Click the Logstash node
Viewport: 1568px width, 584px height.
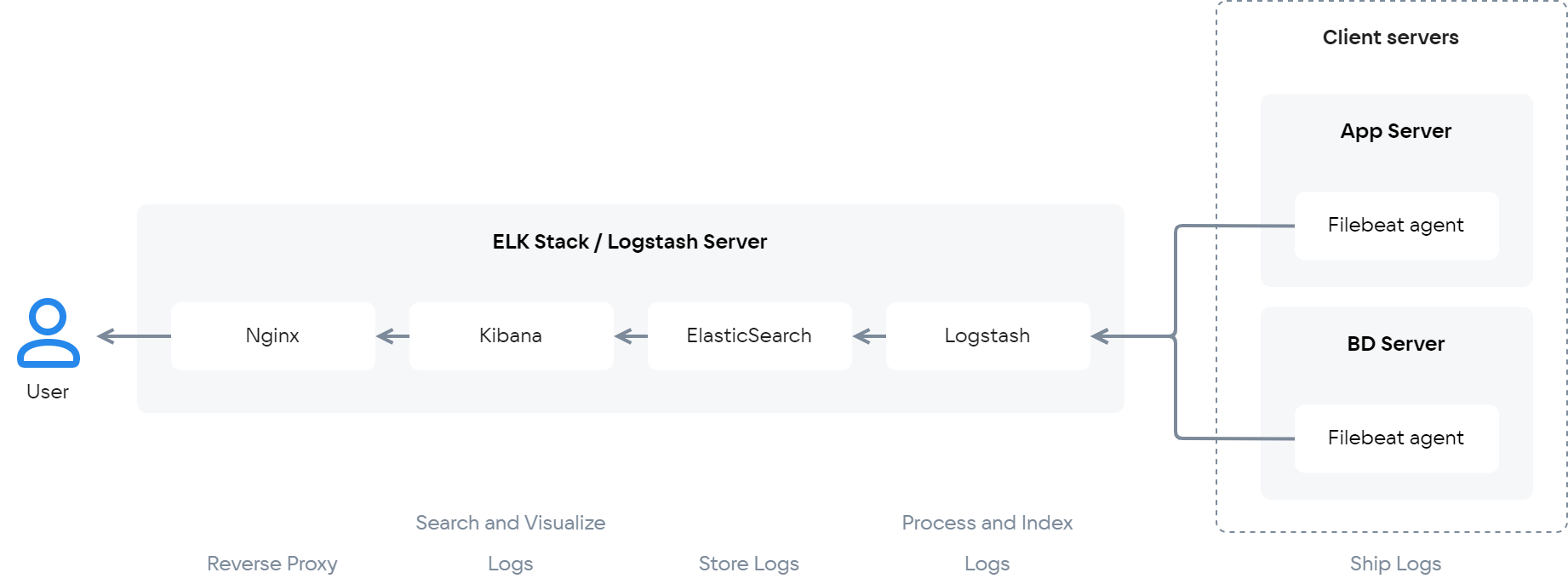pyautogui.click(x=988, y=336)
